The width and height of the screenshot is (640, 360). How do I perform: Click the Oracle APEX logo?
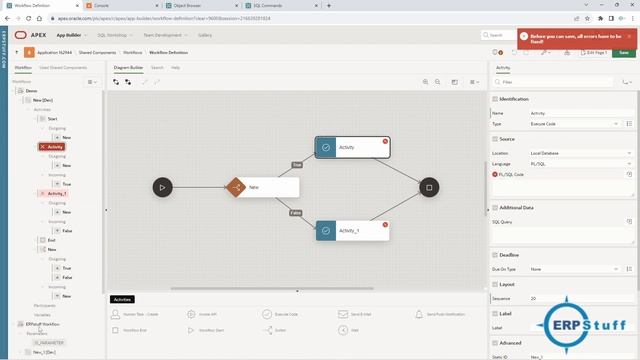click(x=20, y=35)
